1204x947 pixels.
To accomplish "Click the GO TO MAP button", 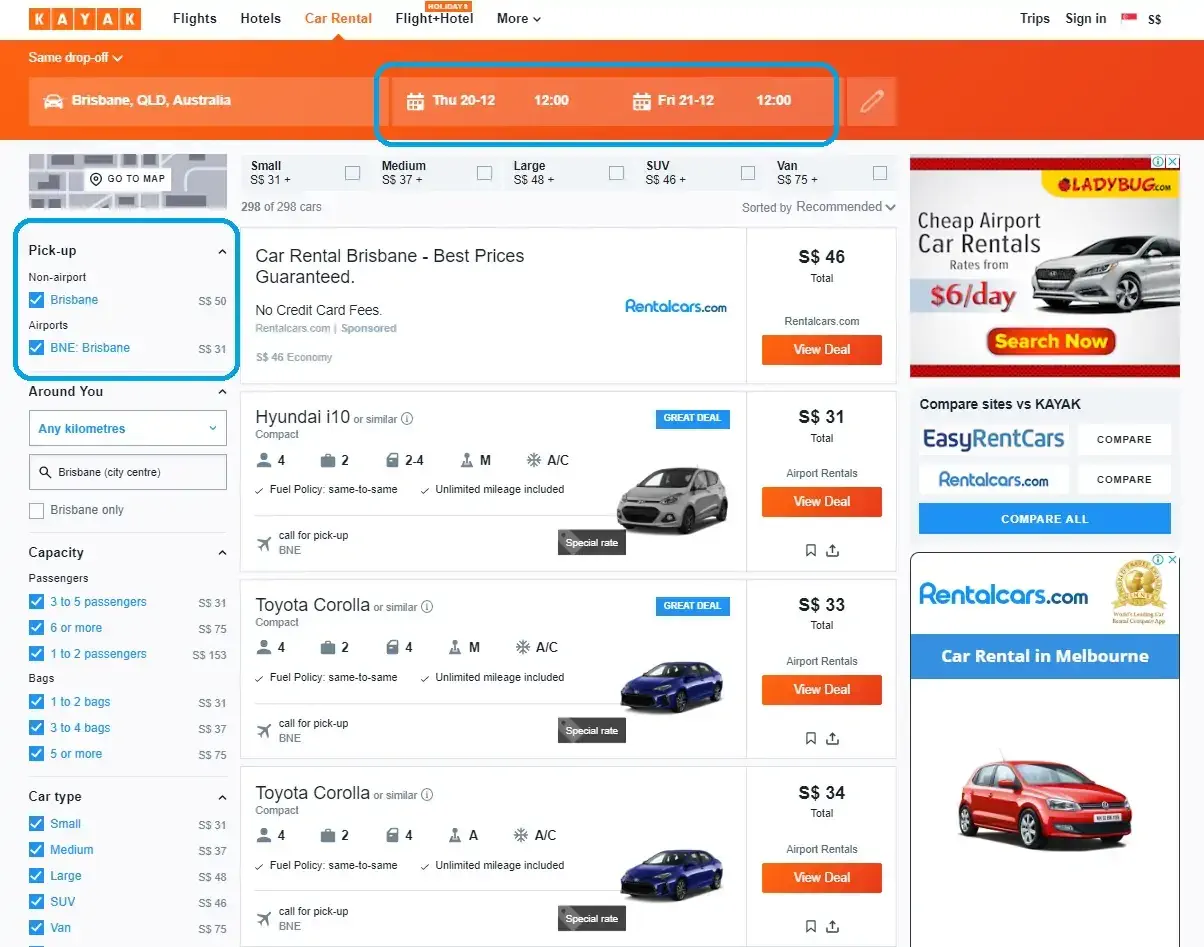I will point(128,179).
